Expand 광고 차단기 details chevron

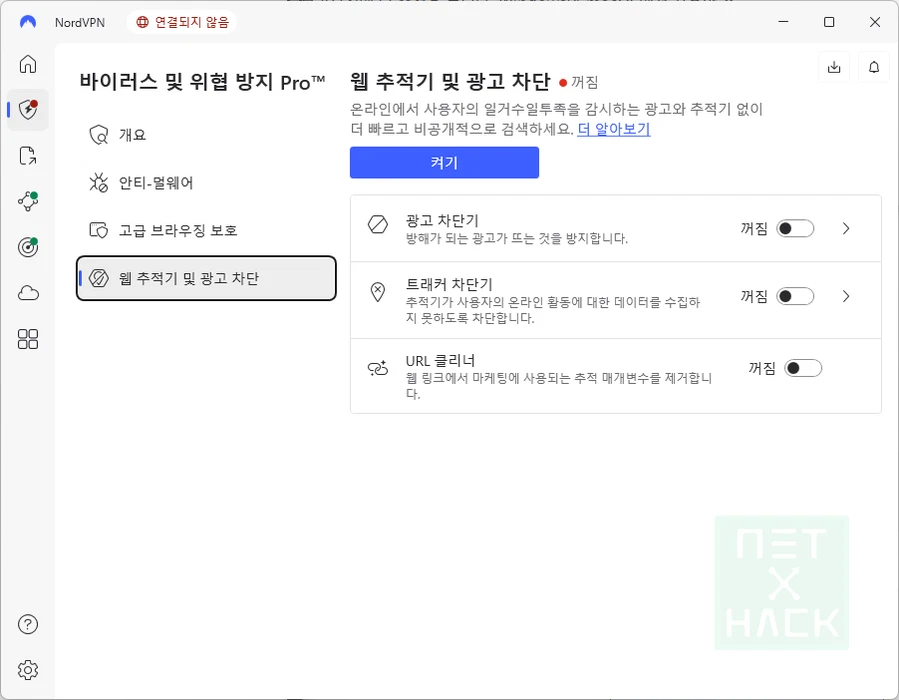click(846, 229)
